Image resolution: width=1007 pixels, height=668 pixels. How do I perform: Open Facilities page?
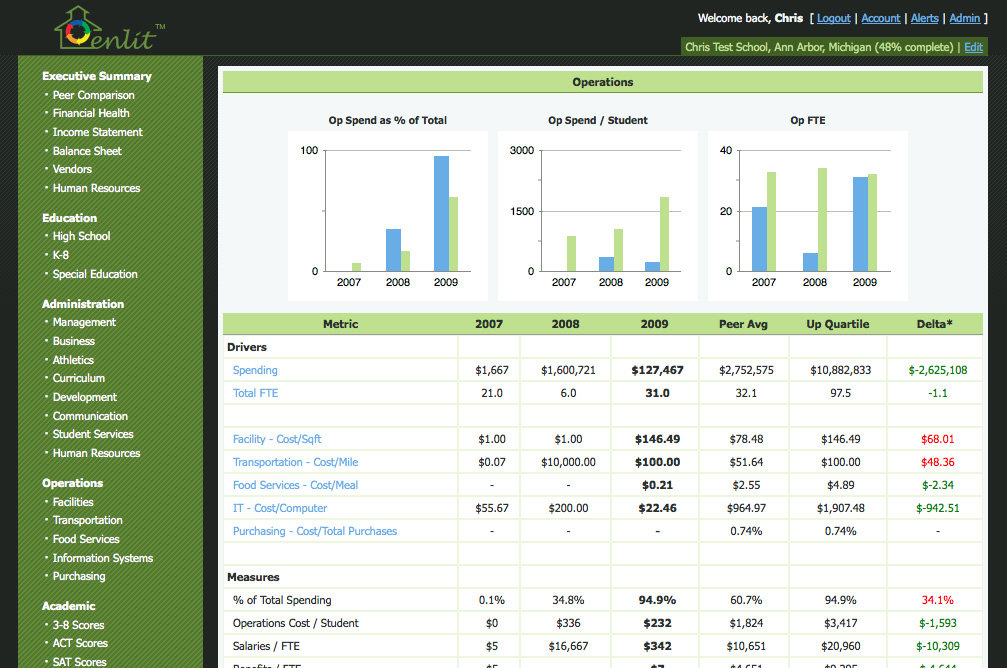73,502
